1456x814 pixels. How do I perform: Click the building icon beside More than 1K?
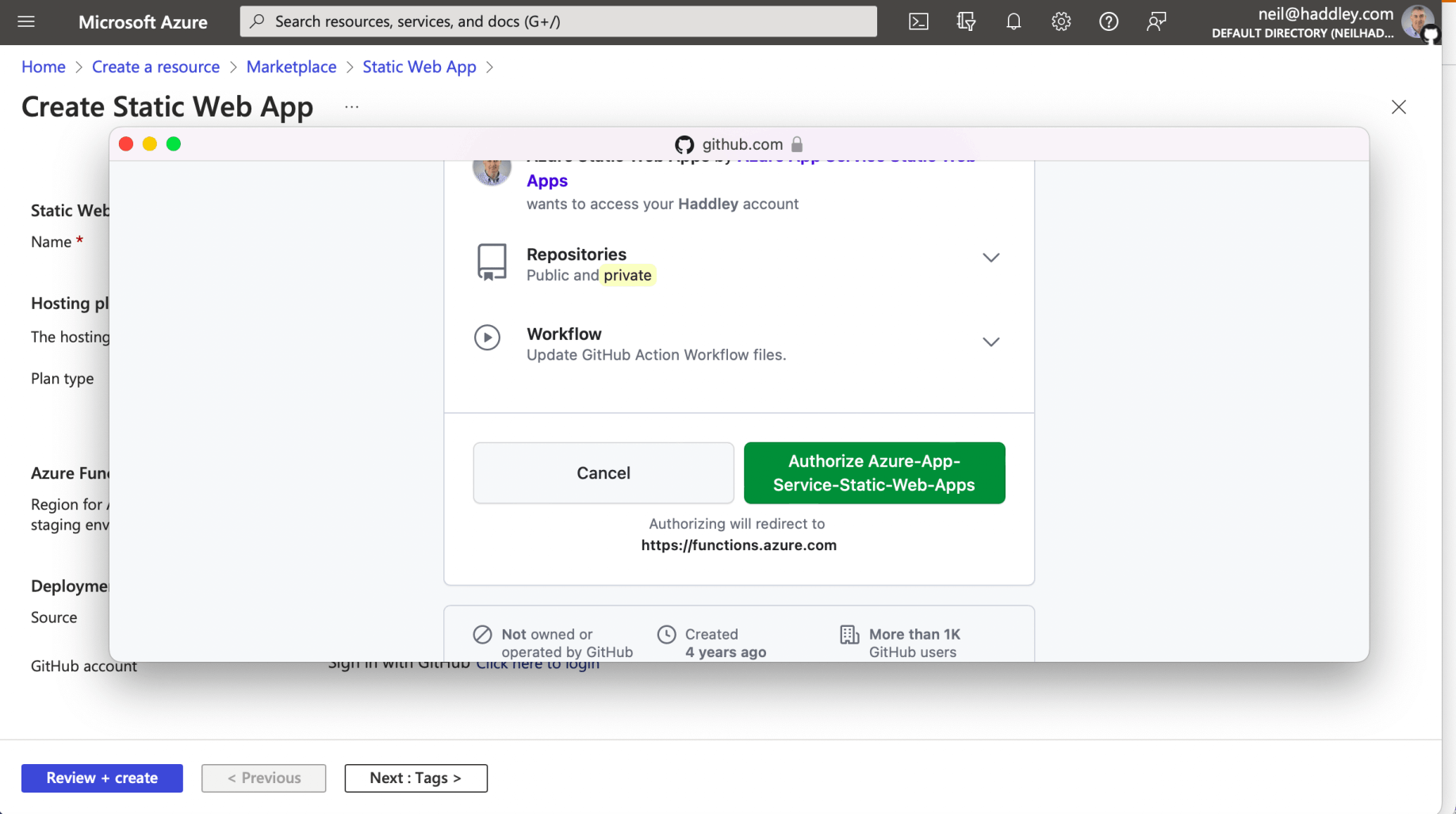tap(849, 635)
